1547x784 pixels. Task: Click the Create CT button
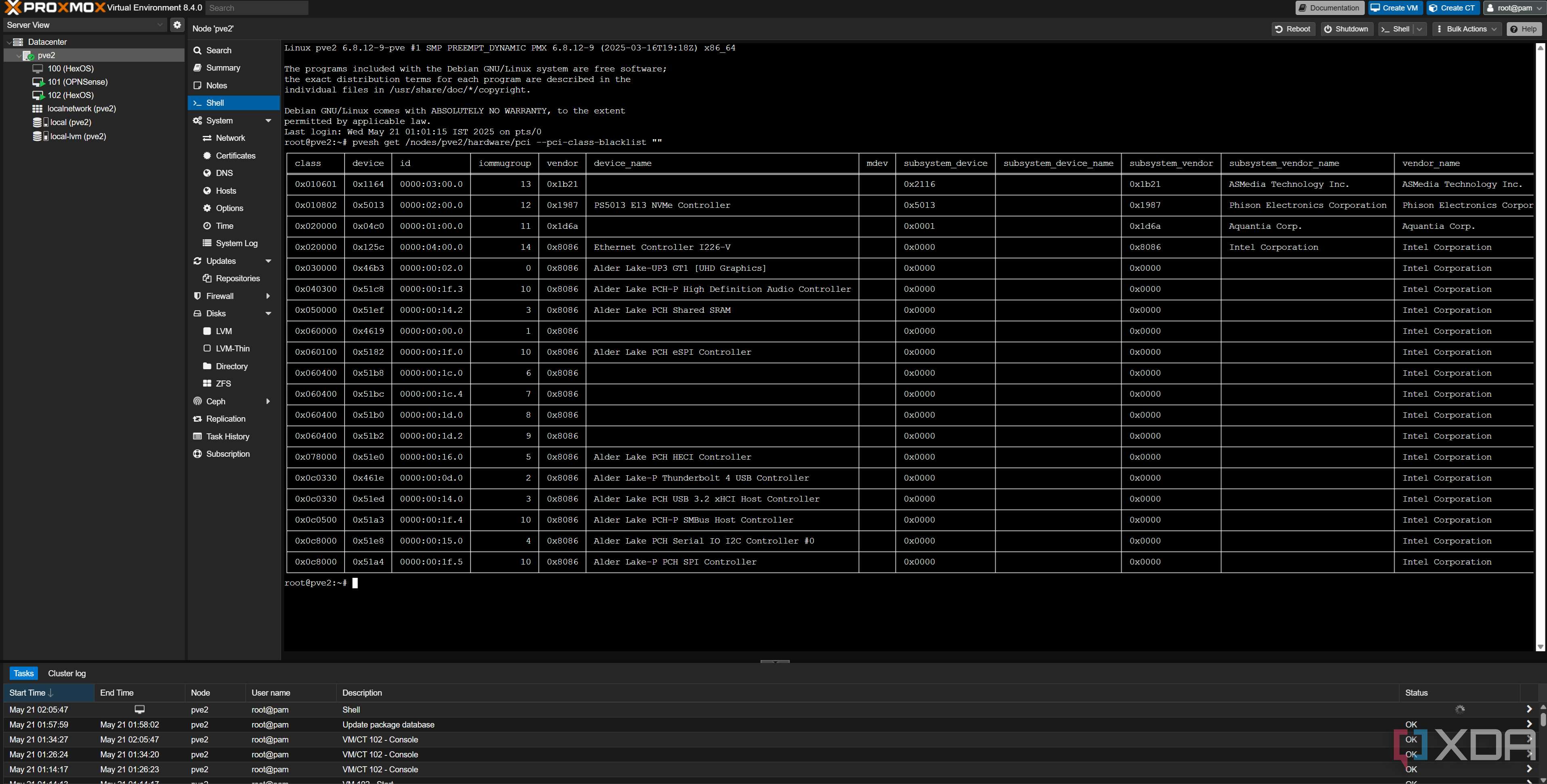tap(1453, 8)
